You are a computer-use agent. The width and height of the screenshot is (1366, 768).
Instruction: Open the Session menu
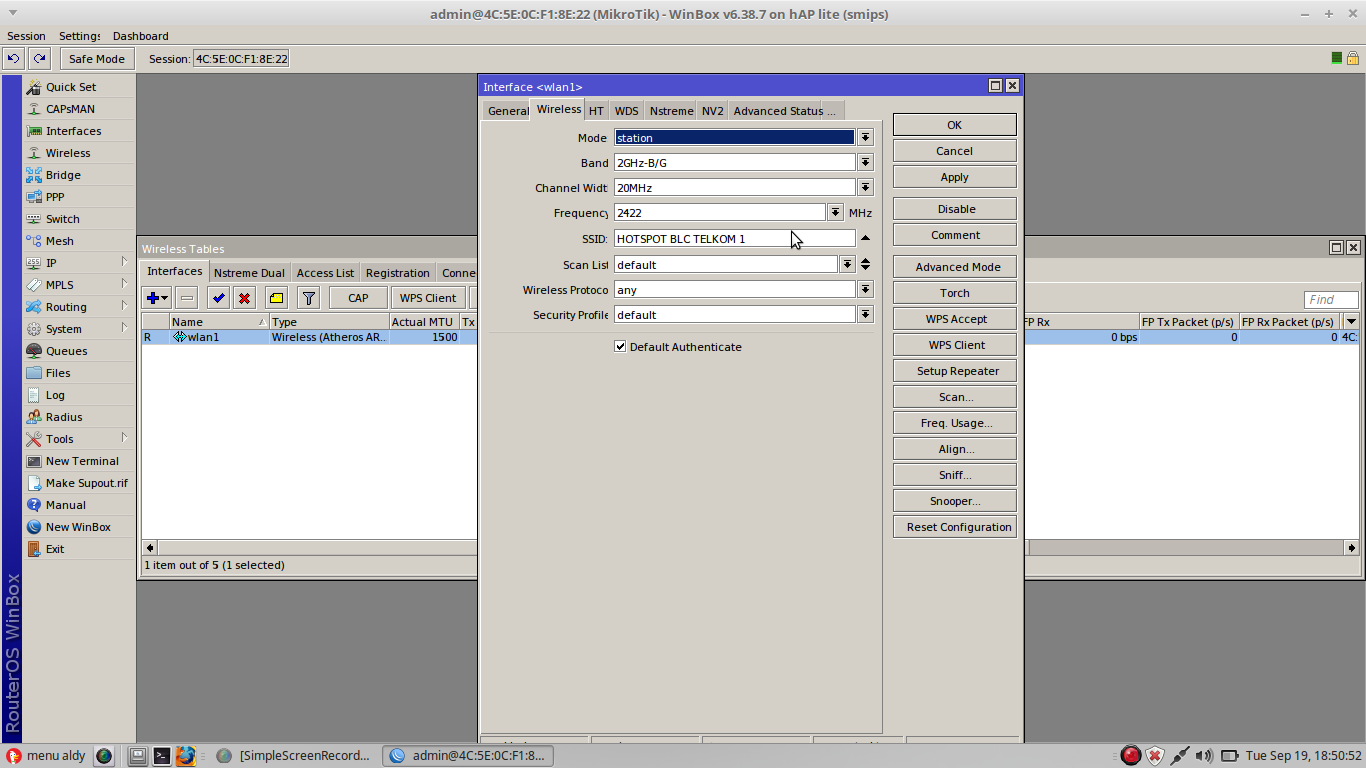(x=26, y=36)
